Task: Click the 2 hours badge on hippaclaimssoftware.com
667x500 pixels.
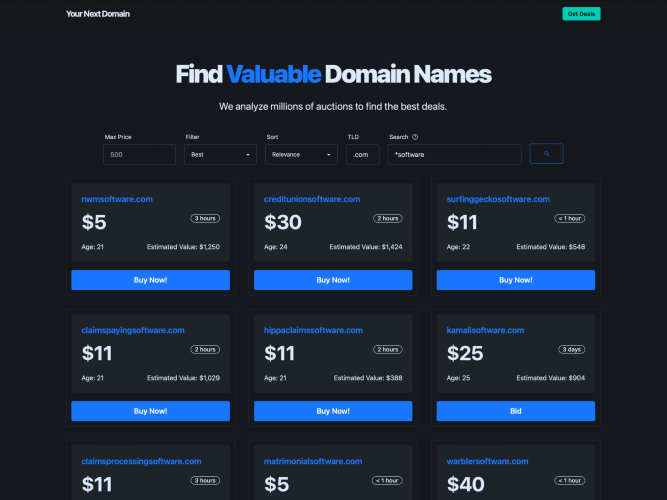Action: (388, 349)
